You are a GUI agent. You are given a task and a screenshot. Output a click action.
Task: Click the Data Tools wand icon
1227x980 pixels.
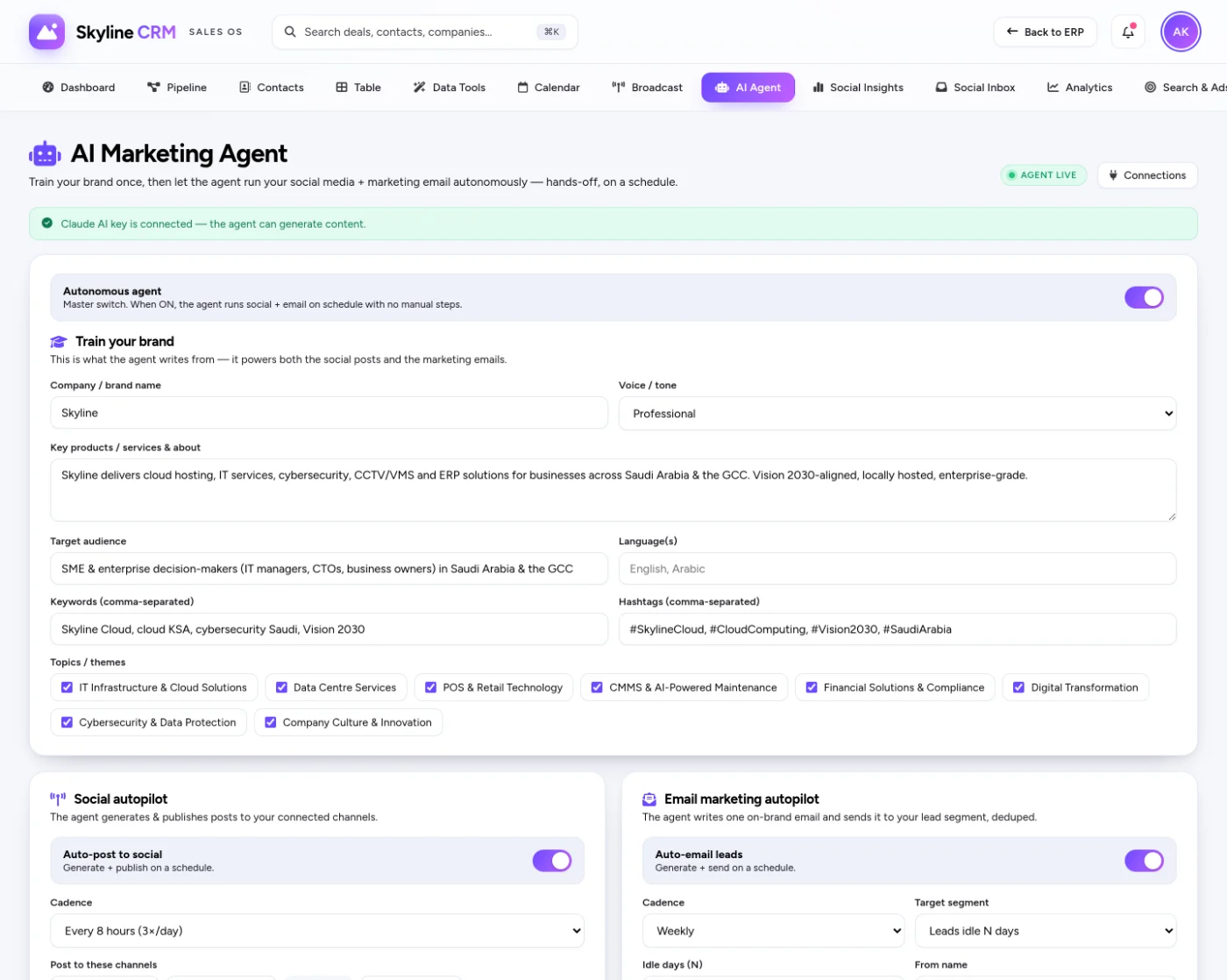click(x=420, y=88)
